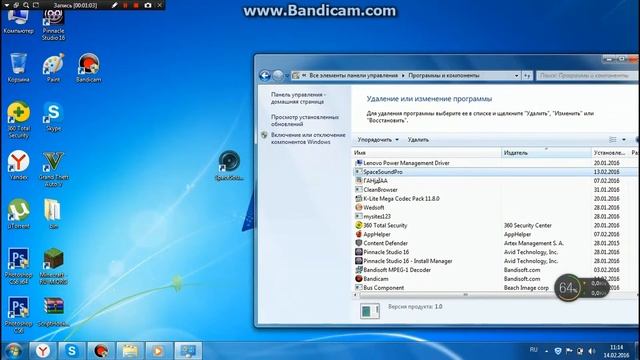
Task: Click the RU language indicator
Action: point(533,350)
